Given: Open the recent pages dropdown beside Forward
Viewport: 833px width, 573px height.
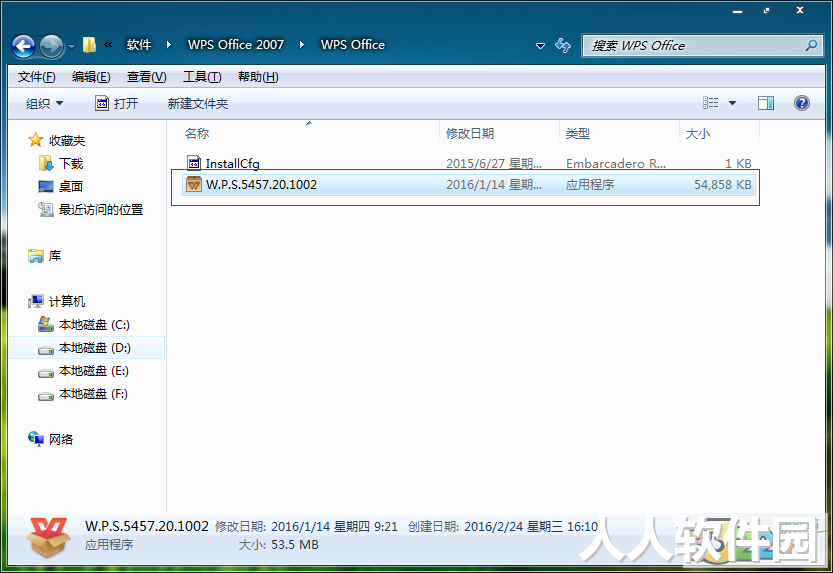Looking at the screenshot, I should click(71, 47).
